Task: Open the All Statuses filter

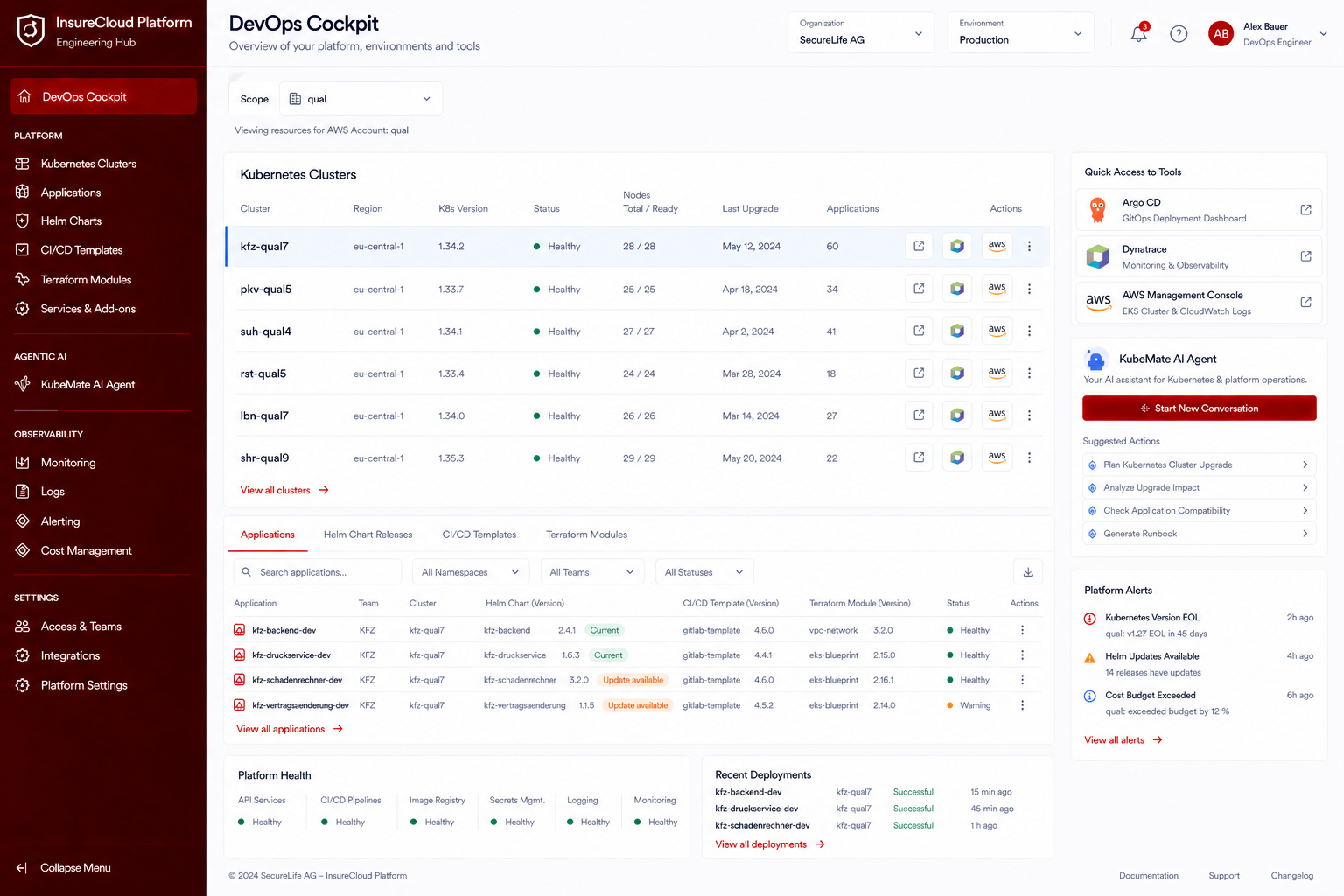Action: [704, 572]
